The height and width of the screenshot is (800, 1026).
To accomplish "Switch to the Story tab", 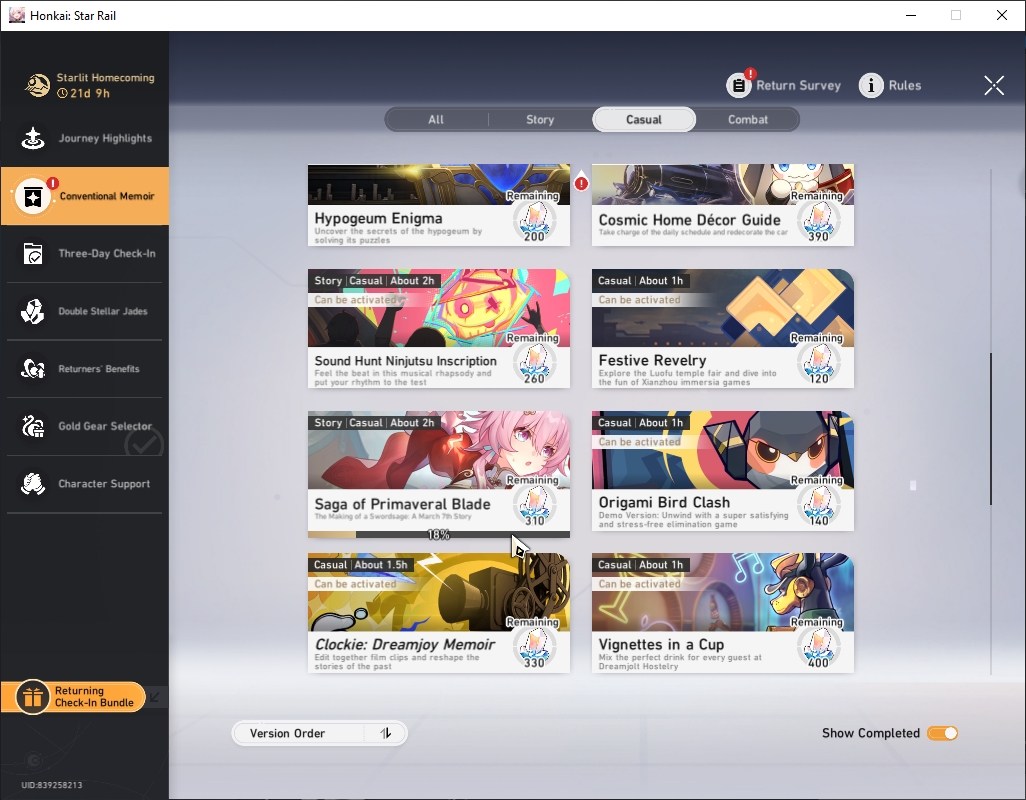I will click(x=540, y=120).
